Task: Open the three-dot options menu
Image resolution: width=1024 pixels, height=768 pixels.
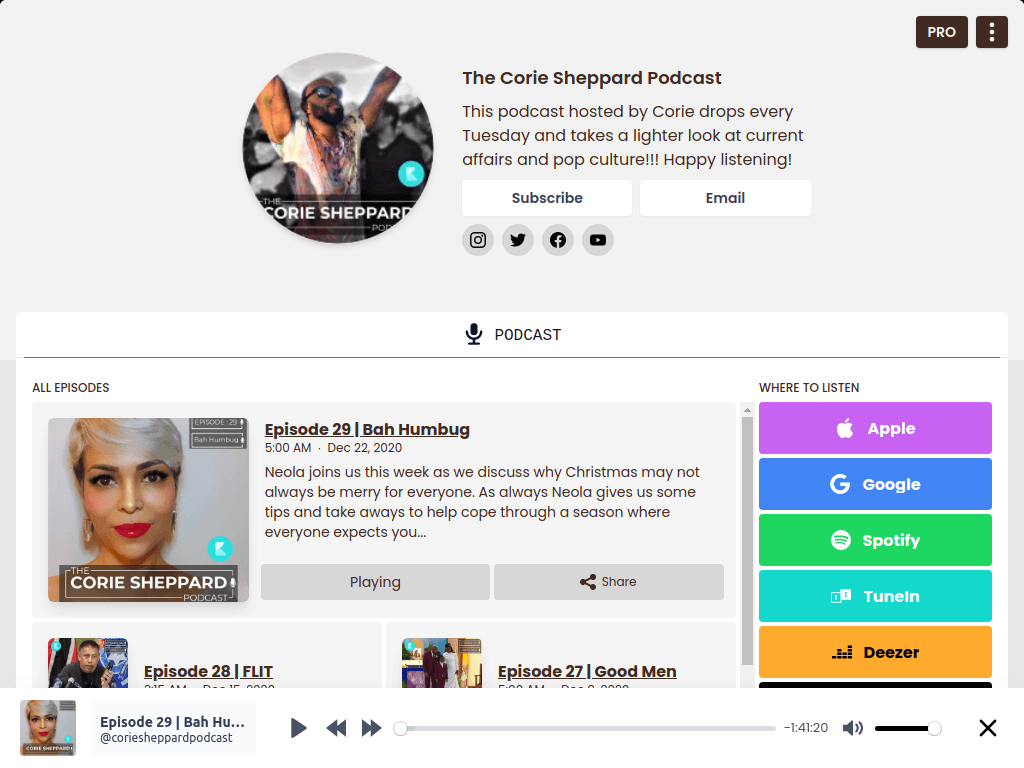Action: (991, 32)
